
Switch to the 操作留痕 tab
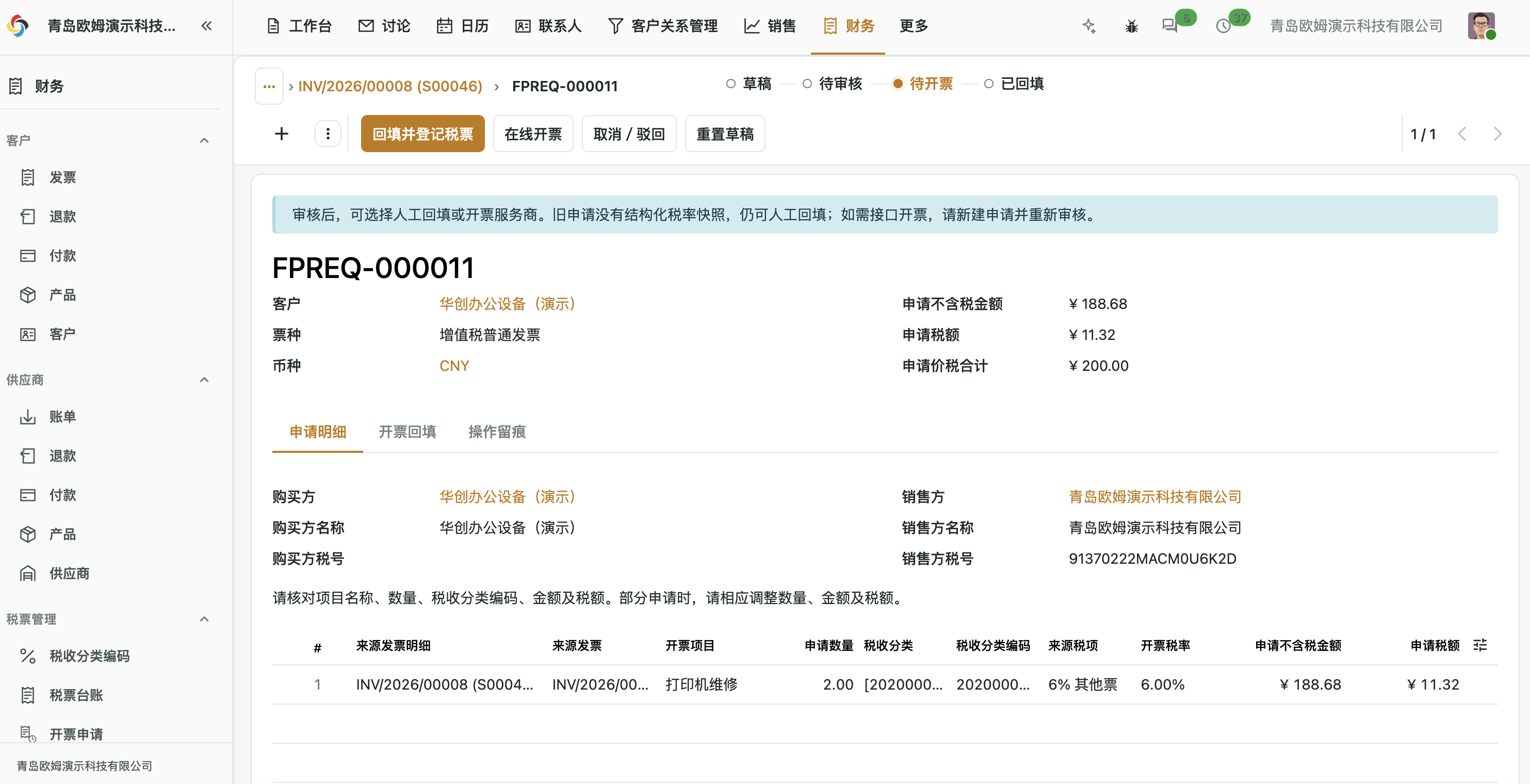pos(497,432)
